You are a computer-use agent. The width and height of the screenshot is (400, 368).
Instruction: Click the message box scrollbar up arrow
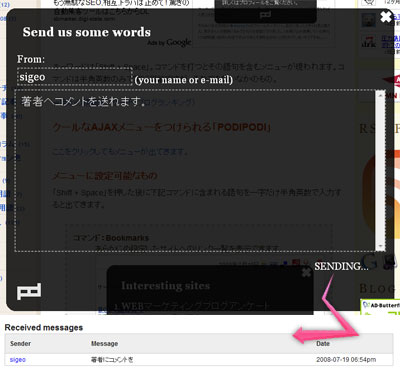tap(380, 95)
